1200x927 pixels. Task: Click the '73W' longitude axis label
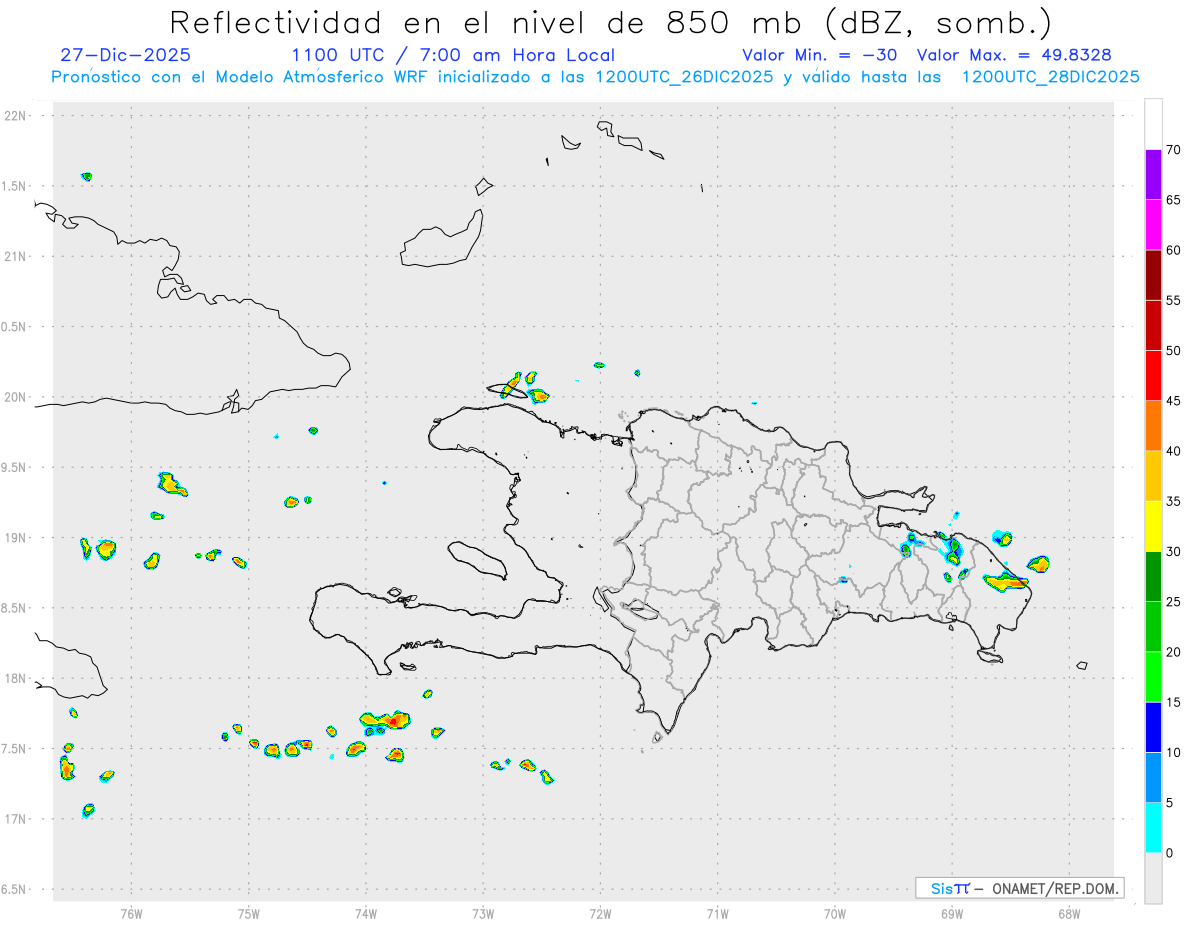tap(483, 913)
